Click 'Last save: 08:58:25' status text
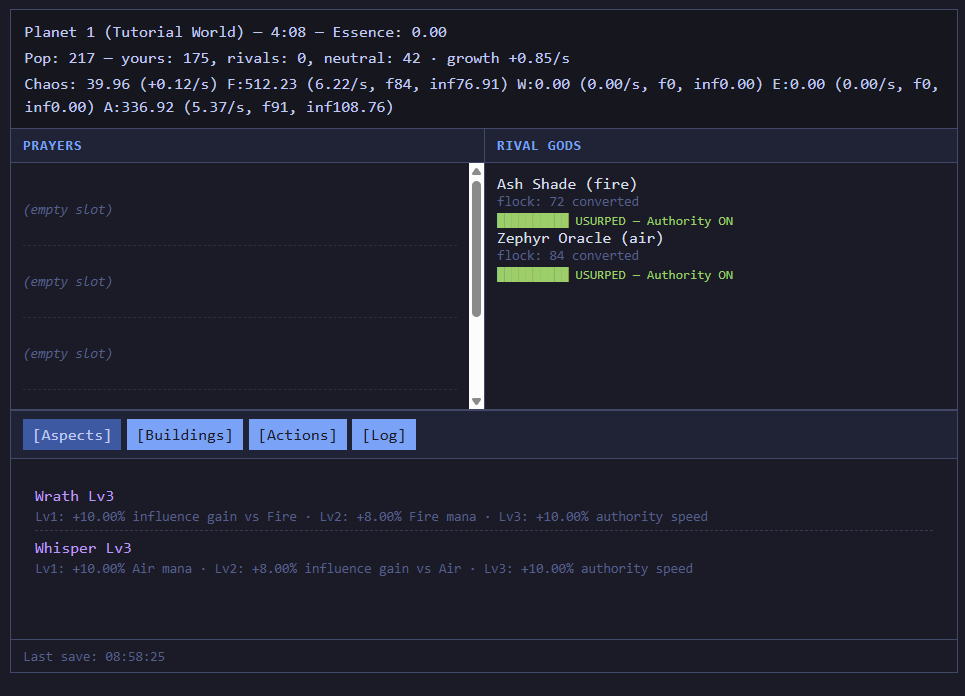The image size is (965, 696). click(94, 657)
